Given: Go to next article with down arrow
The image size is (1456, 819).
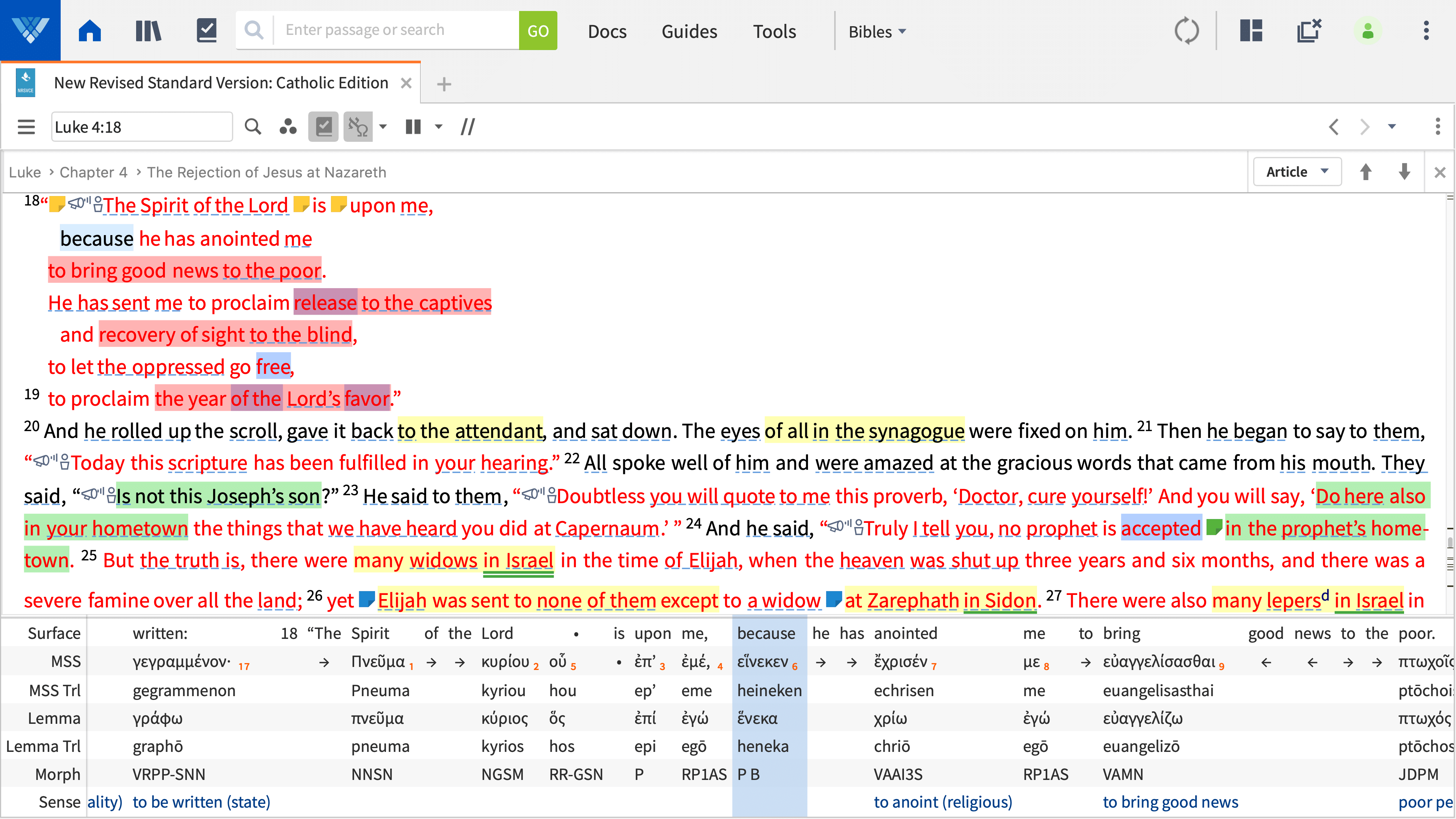Looking at the screenshot, I should coord(1404,172).
